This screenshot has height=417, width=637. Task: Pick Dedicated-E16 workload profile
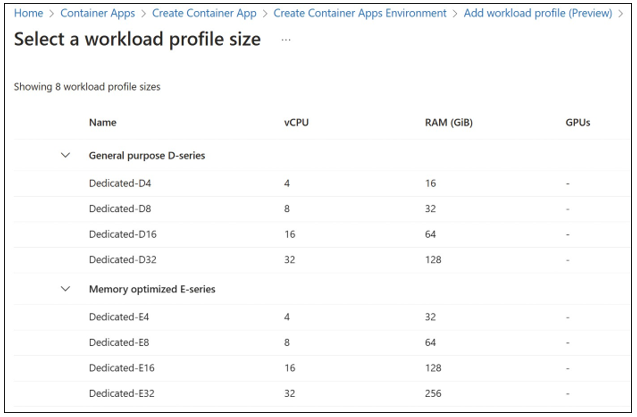coord(322,368)
